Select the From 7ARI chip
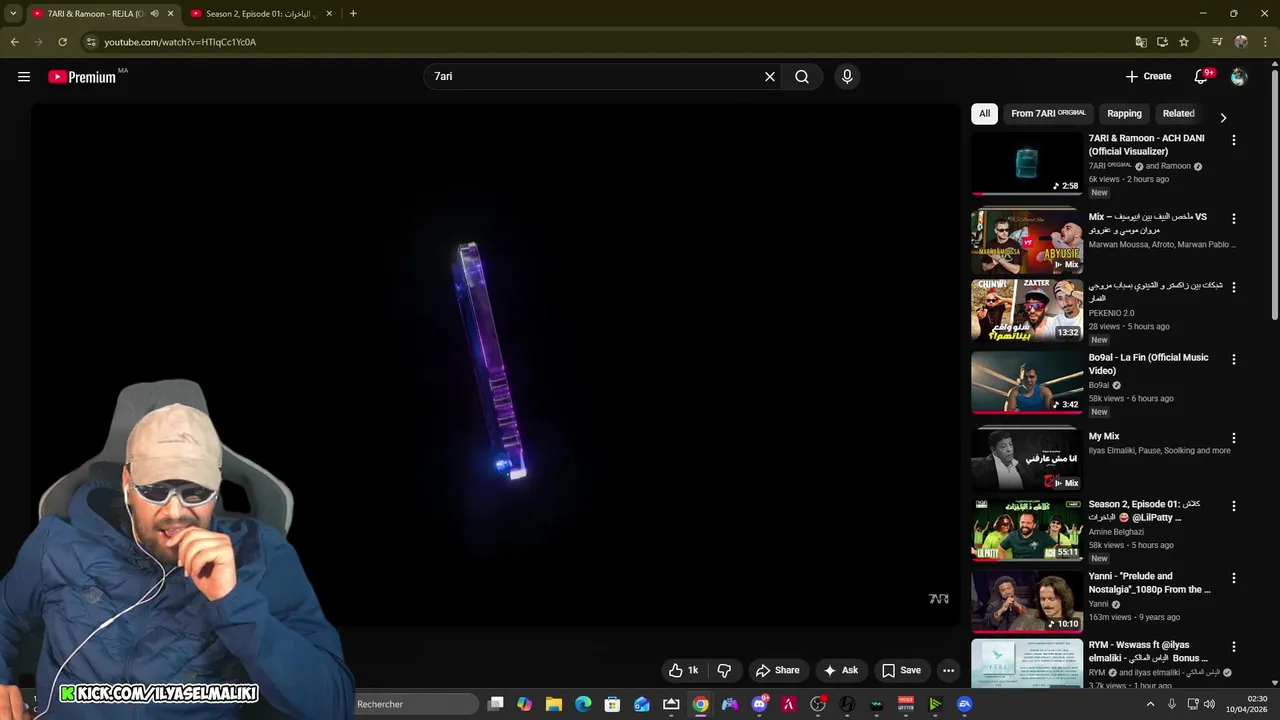 click(x=1048, y=114)
